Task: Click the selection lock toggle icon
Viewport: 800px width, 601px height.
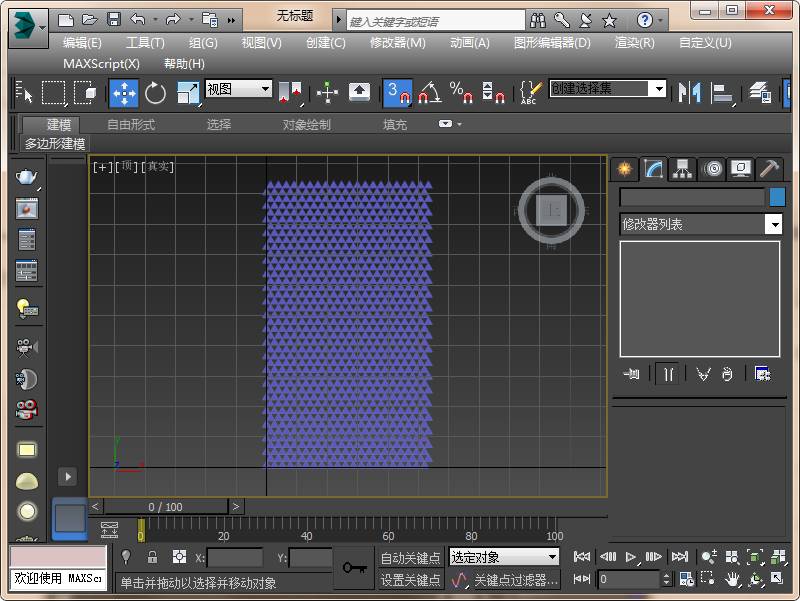Action: pyautogui.click(x=152, y=557)
